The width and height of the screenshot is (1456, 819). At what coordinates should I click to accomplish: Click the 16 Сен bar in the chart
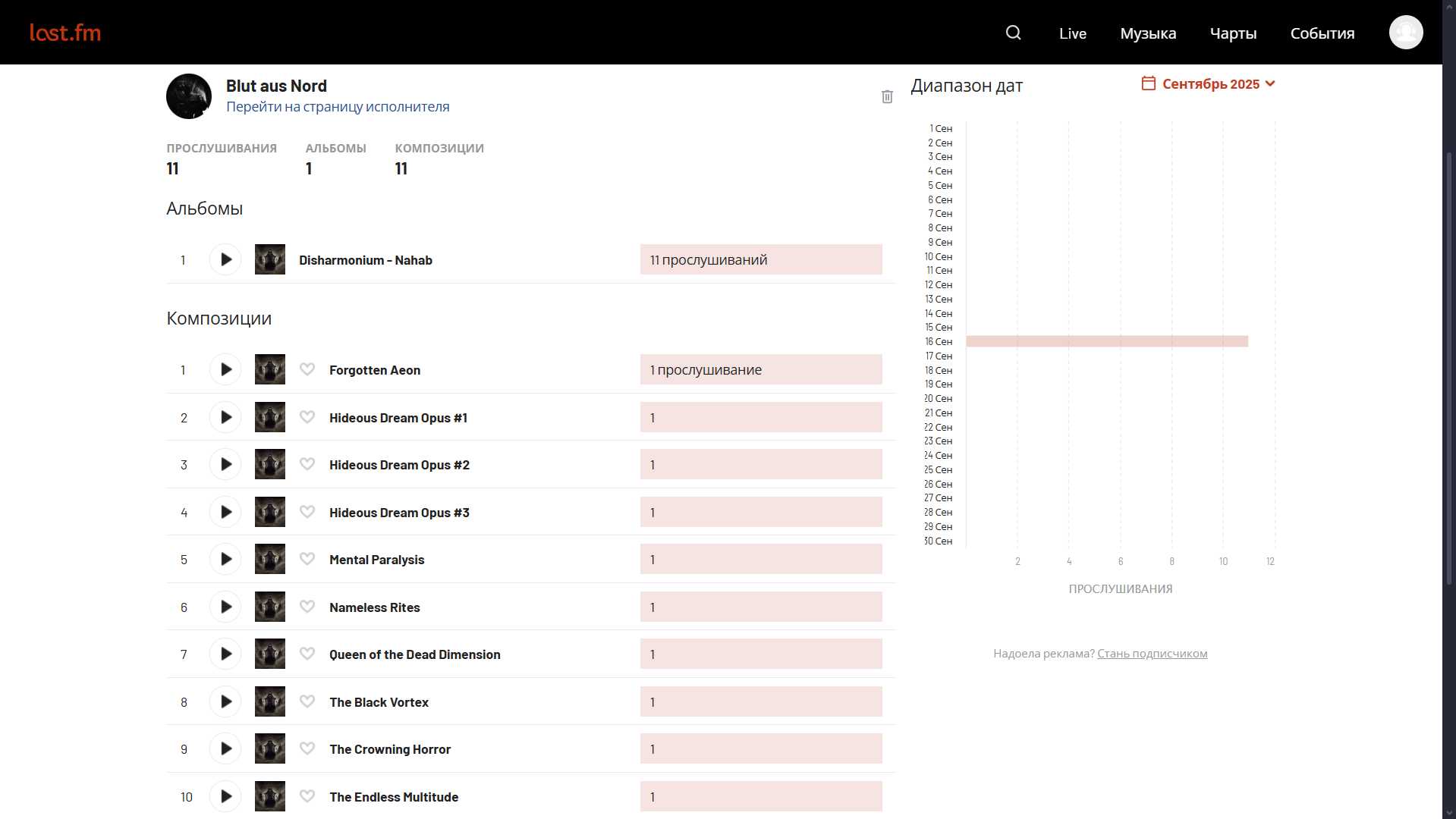[1107, 341]
